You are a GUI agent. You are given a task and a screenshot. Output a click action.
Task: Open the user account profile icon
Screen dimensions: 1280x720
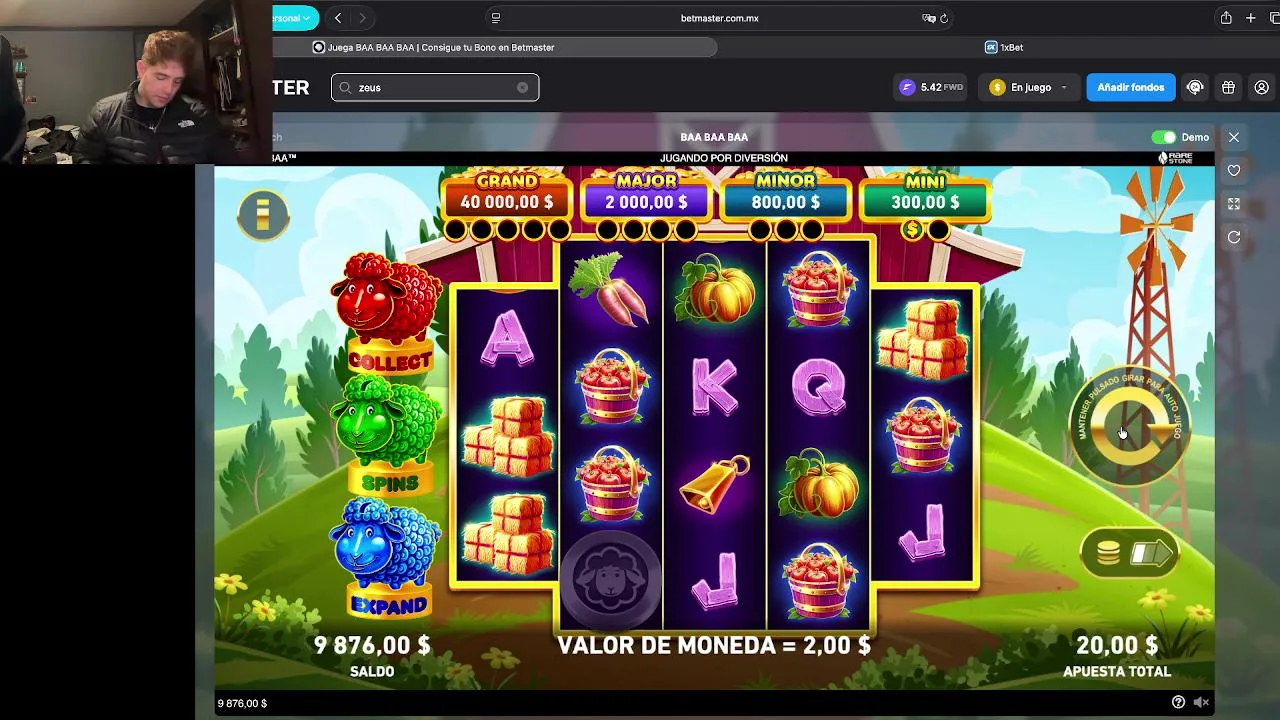(x=1261, y=87)
